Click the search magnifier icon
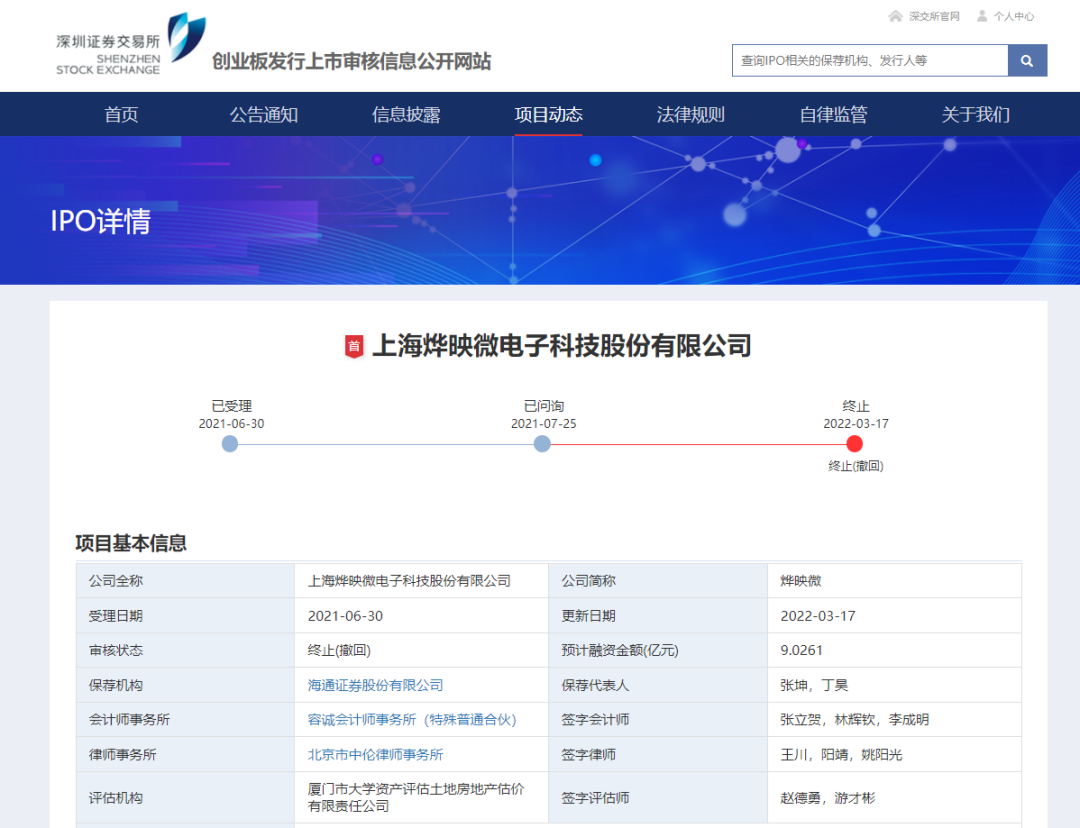 (x=1026, y=60)
